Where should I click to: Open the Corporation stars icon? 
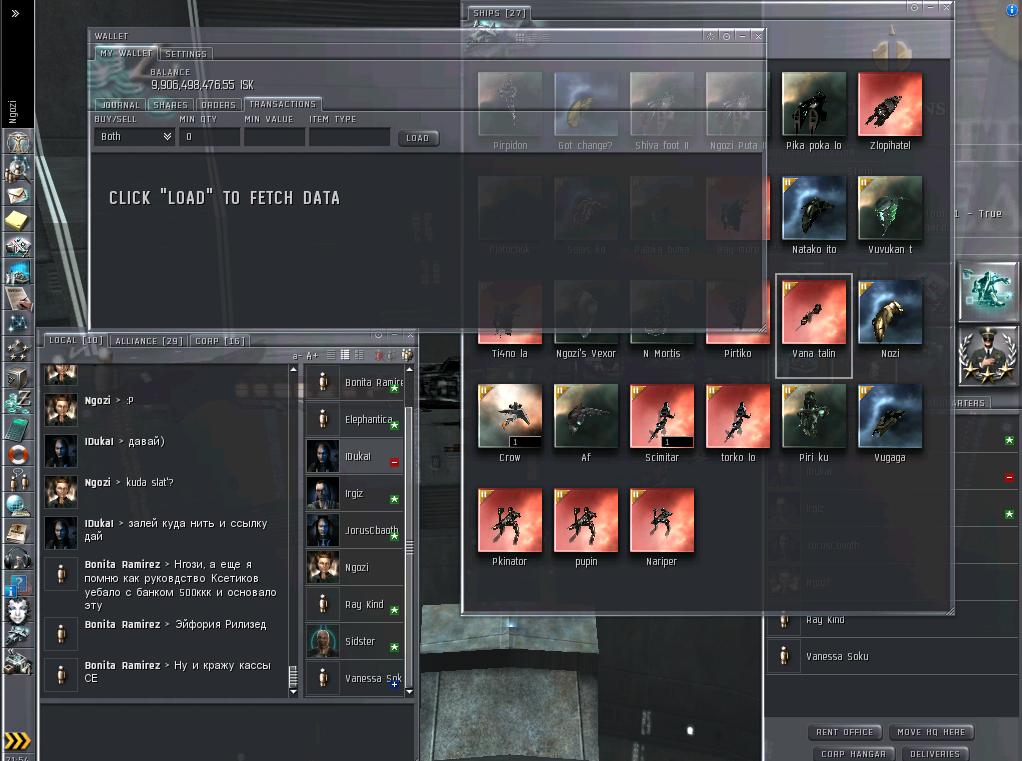[x=18, y=349]
